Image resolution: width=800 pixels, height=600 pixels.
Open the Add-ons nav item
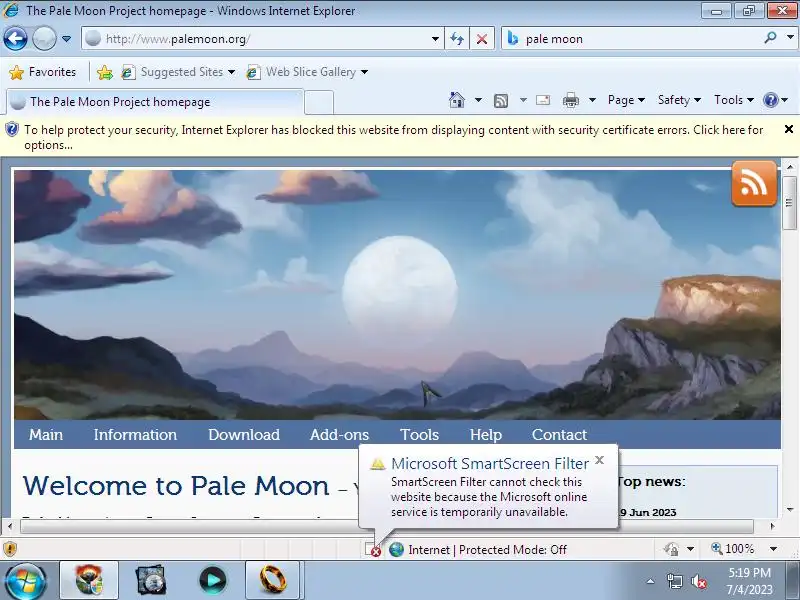tap(339, 435)
